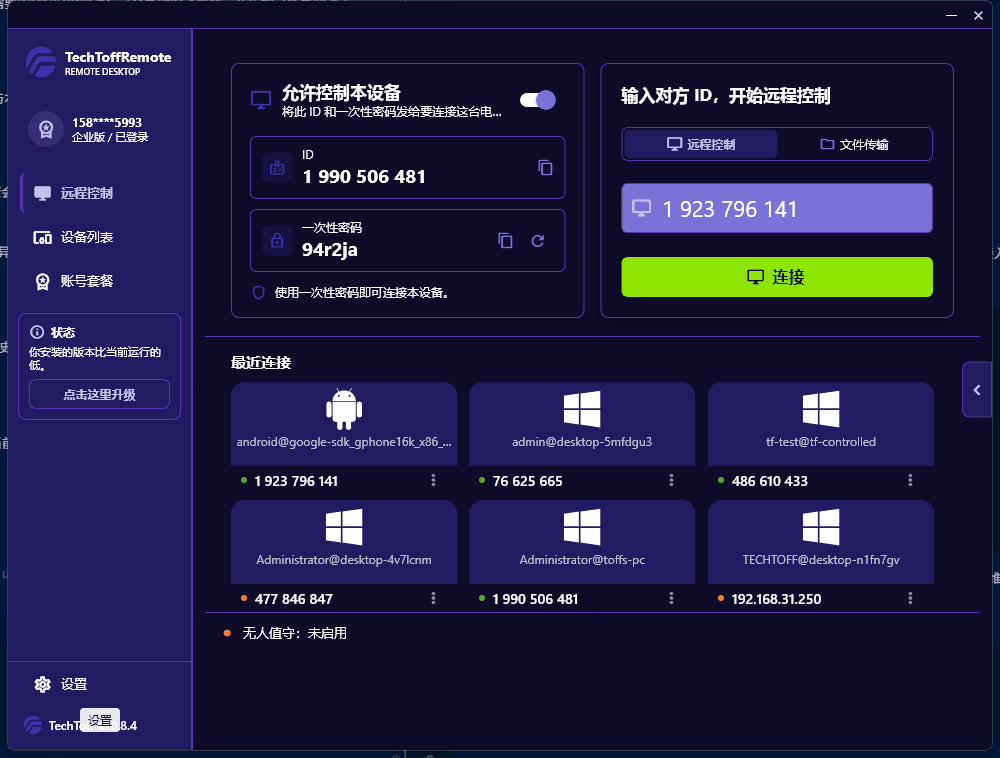
Task: Open the 远程控制 sidebar item
Action: (x=99, y=193)
